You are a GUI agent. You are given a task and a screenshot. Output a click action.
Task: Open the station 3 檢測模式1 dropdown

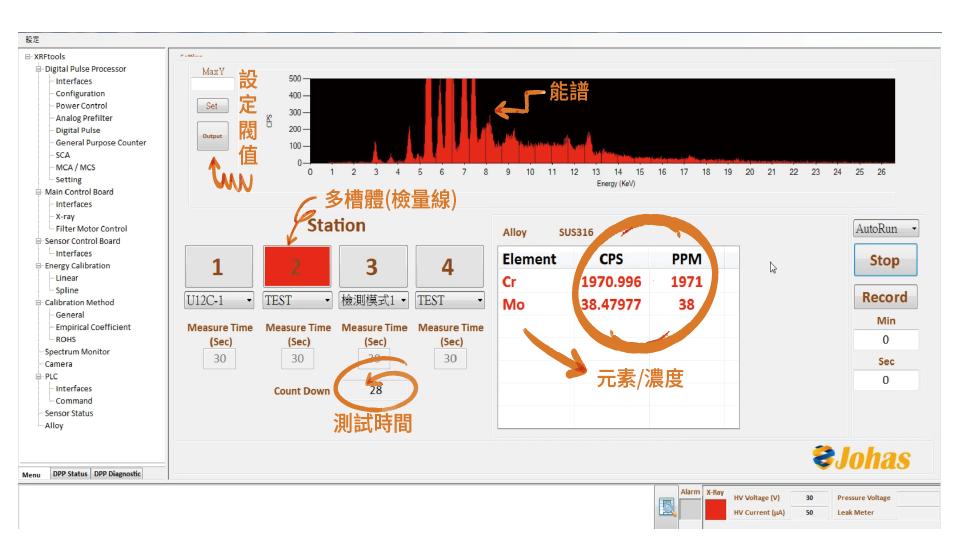click(x=373, y=300)
